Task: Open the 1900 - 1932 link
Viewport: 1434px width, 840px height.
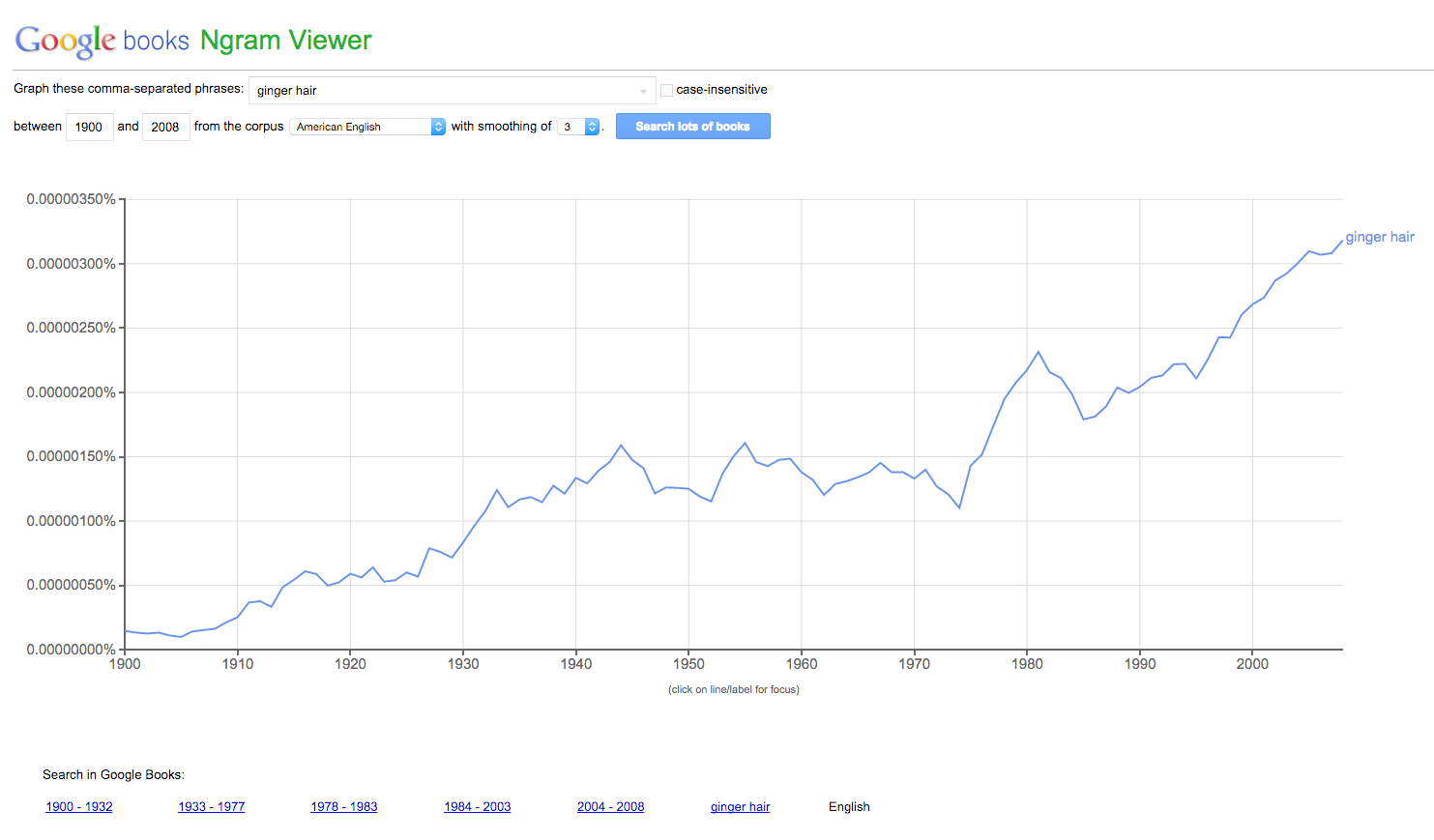Action: click(79, 806)
